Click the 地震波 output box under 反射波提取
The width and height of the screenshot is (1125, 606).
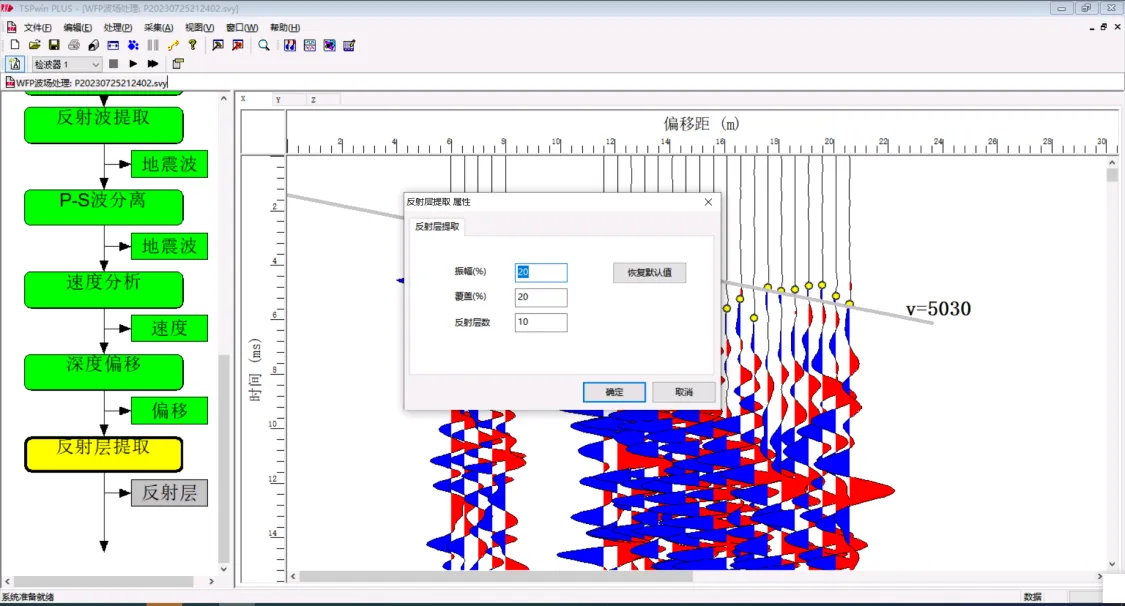click(x=169, y=164)
